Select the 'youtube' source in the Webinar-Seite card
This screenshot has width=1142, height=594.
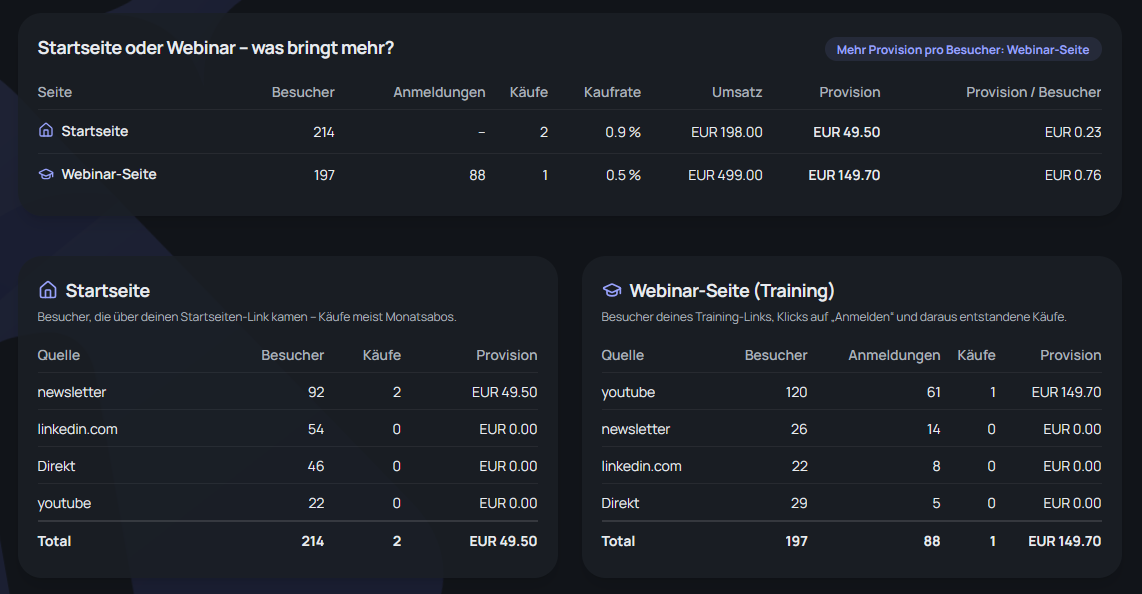tap(628, 392)
